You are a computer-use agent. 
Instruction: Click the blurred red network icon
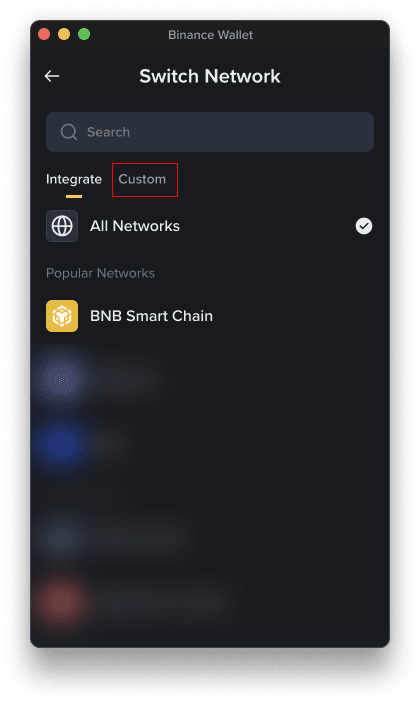tap(62, 602)
